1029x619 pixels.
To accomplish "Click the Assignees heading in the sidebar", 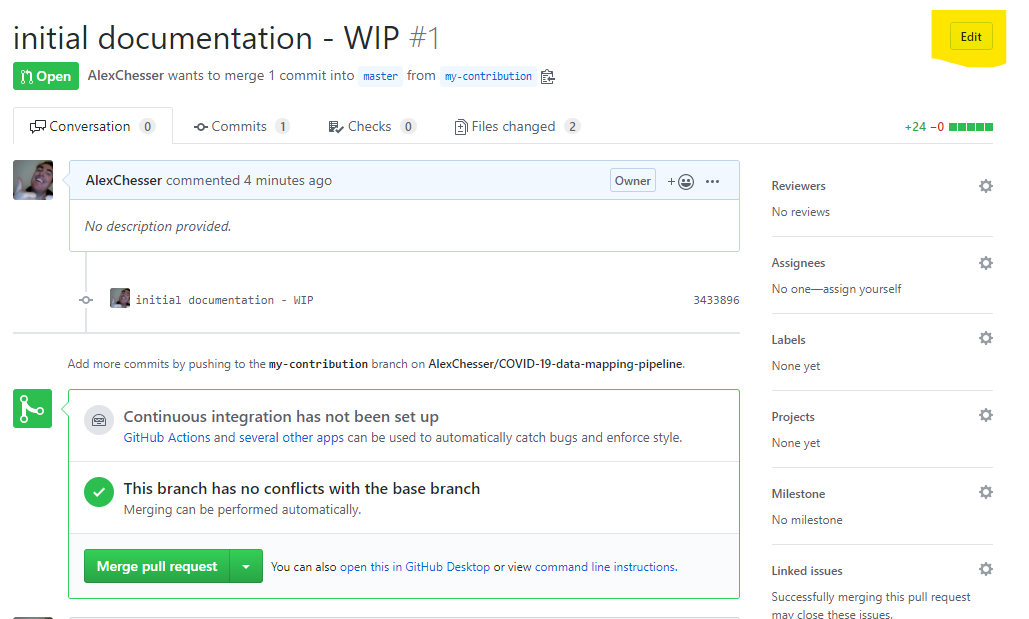I will point(798,263).
